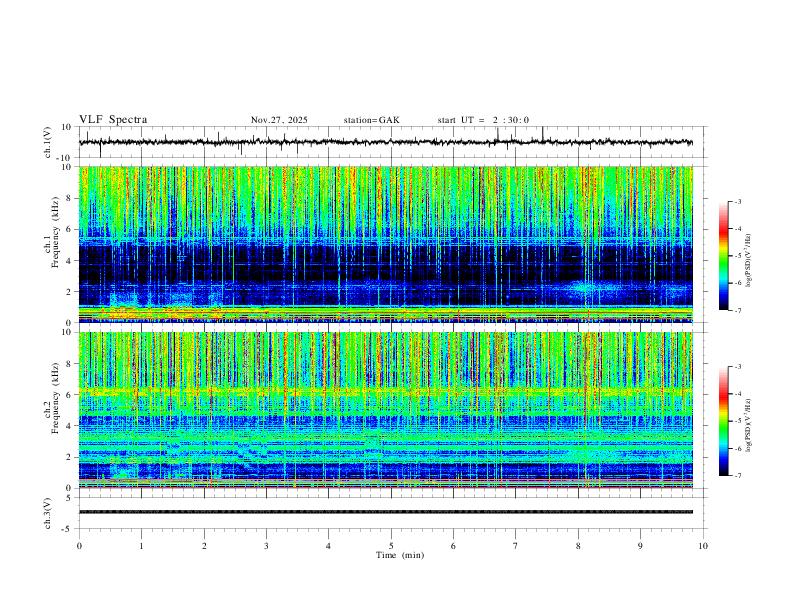Click the time axis tick label '8'
This screenshot has height=612, width=792.
coord(578,546)
